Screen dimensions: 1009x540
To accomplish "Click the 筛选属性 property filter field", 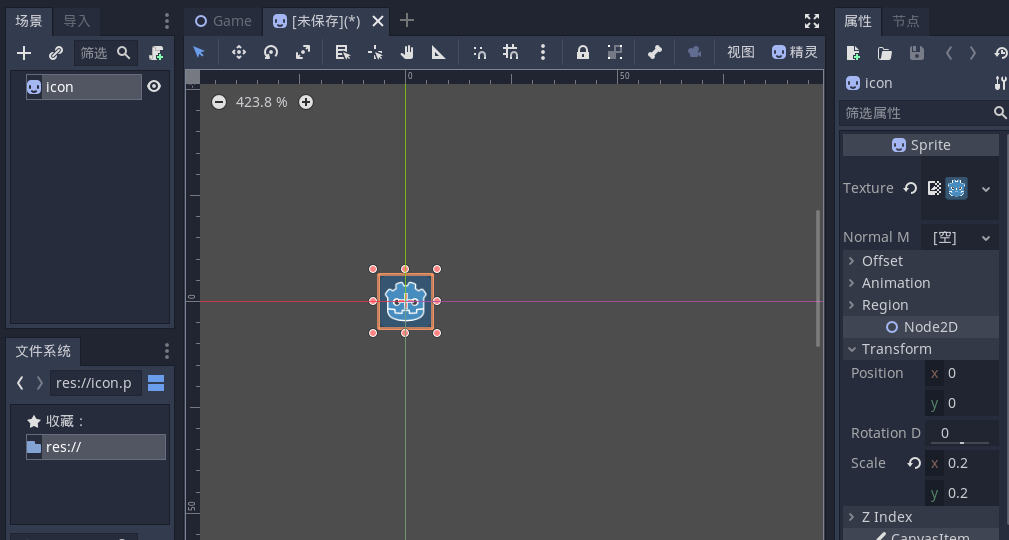I will point(923,113).
